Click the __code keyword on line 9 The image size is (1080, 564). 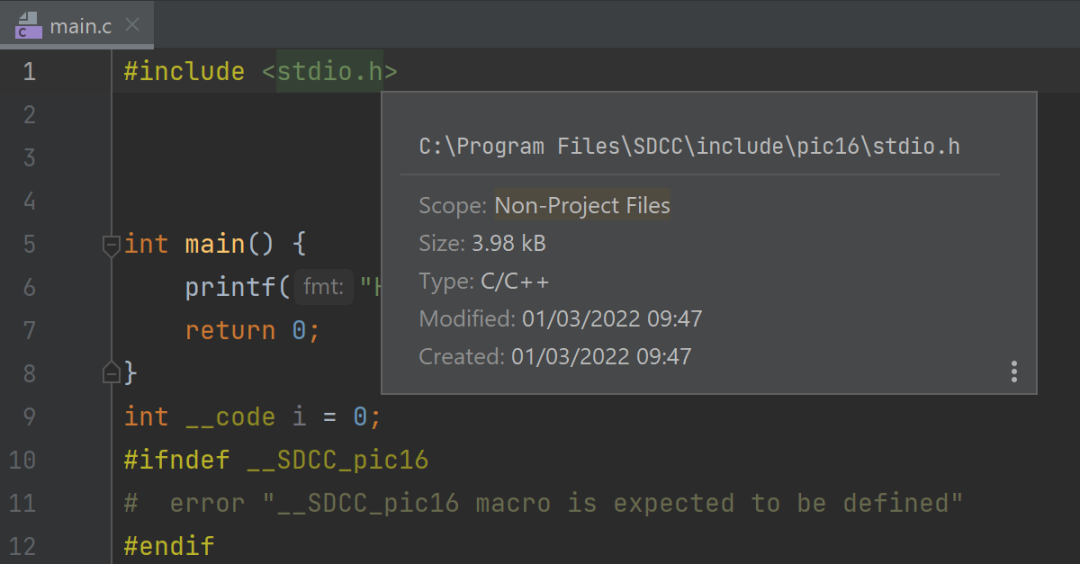pyautogui.click(x=230, y=417)
